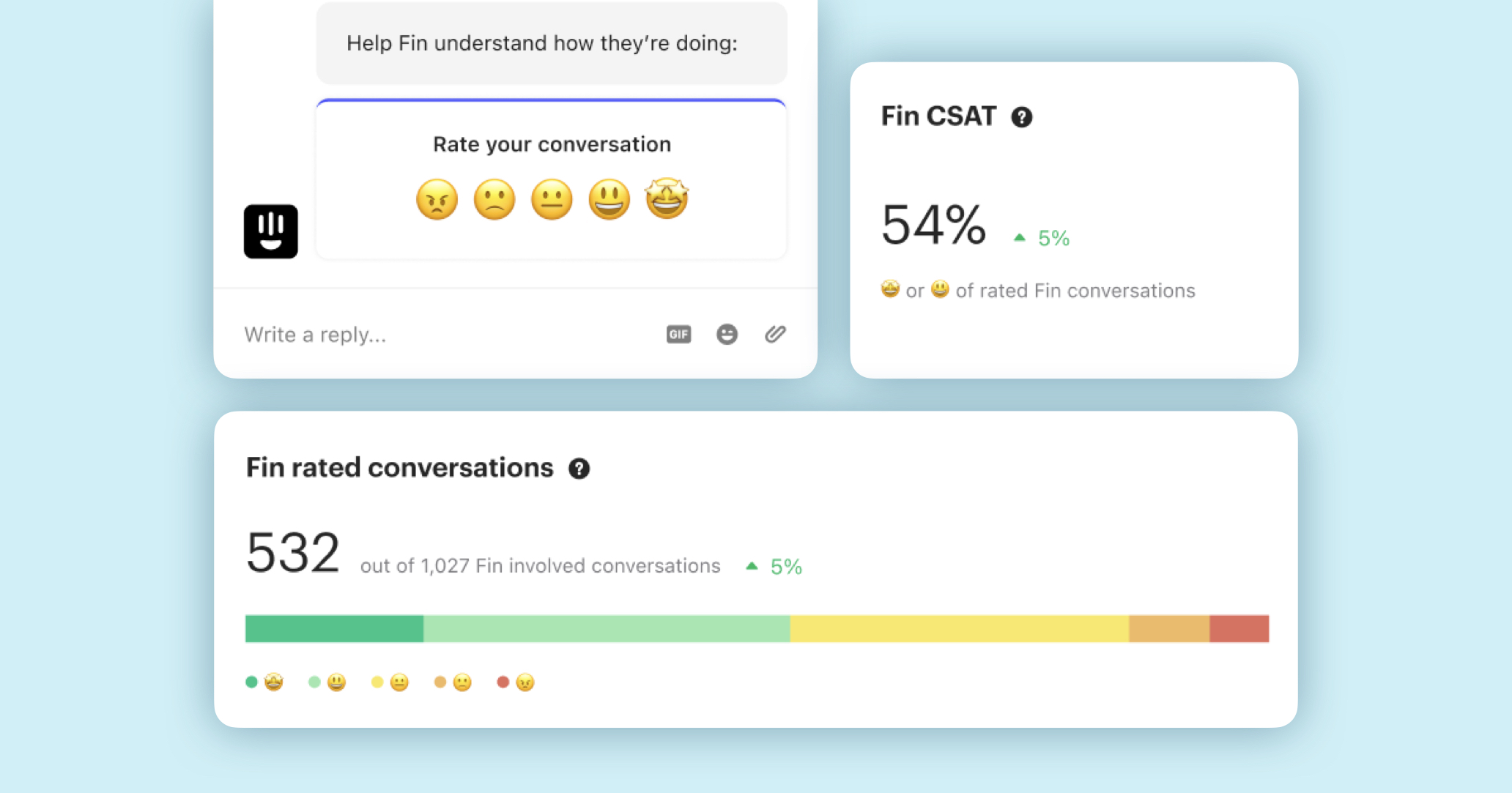Select the star-eyes amazing rating emoji
This screenshot has height=793, width=1512.
tap(667, 198)
